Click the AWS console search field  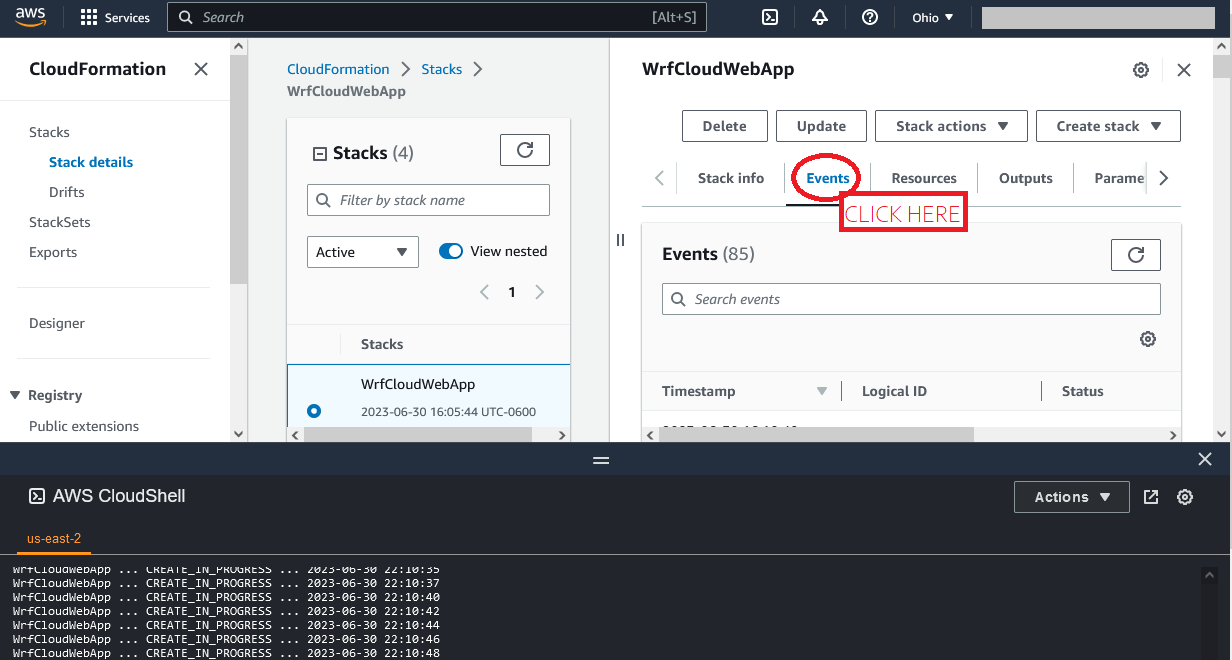point(437,17)
